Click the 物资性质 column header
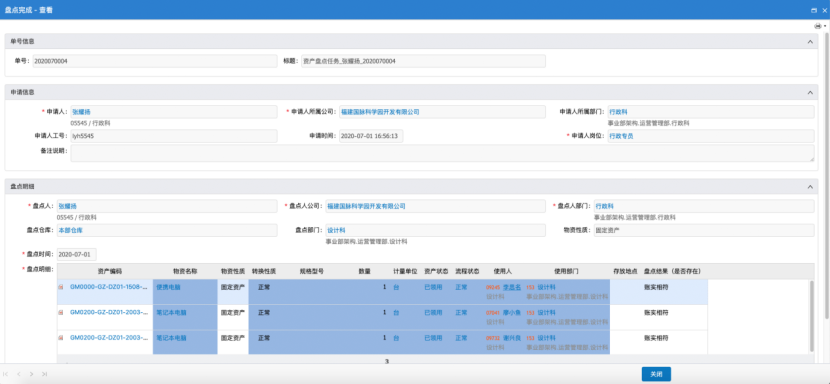 click(x=233, y=271)
